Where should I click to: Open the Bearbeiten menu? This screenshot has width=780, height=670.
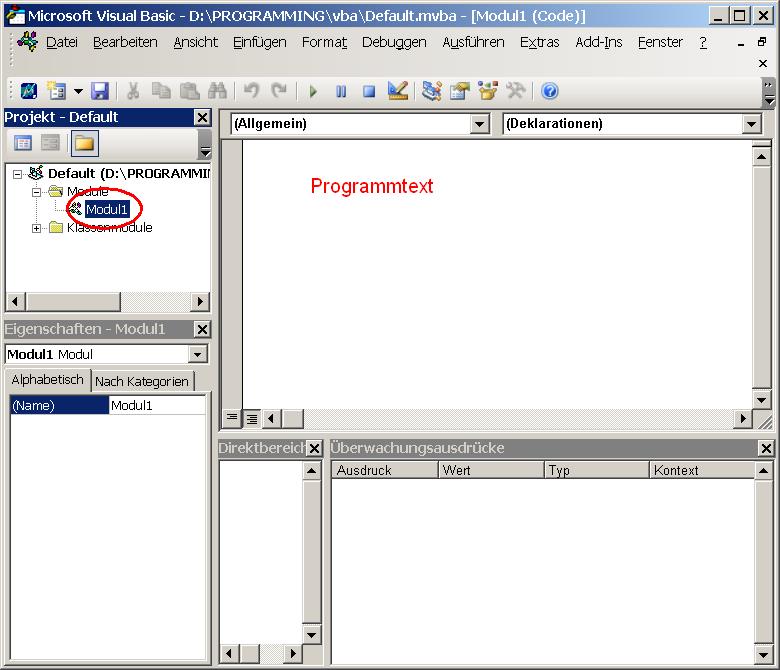125,42
